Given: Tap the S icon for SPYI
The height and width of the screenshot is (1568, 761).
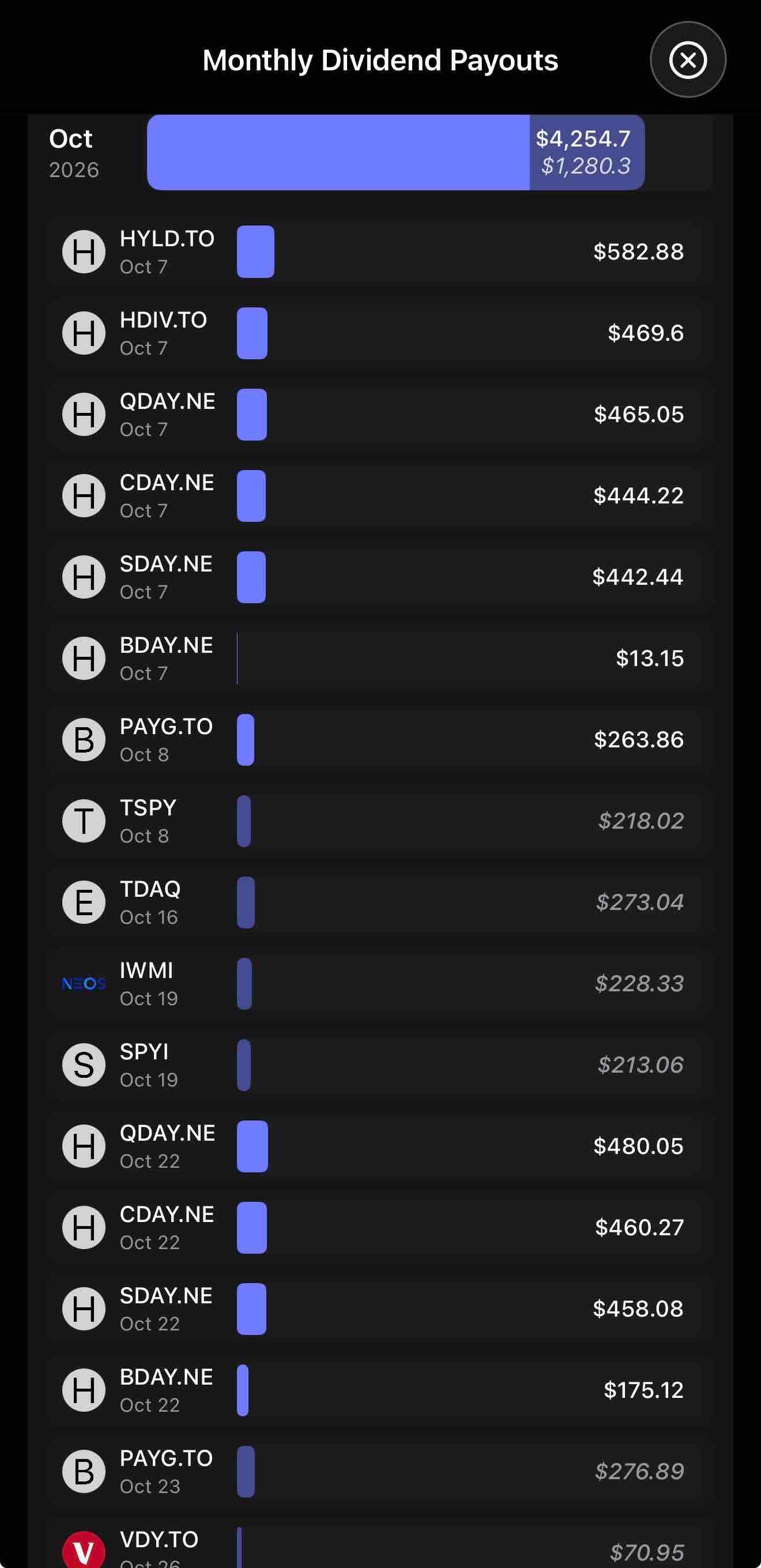Looking at the screenshot, I should [x=84, y=1065].
